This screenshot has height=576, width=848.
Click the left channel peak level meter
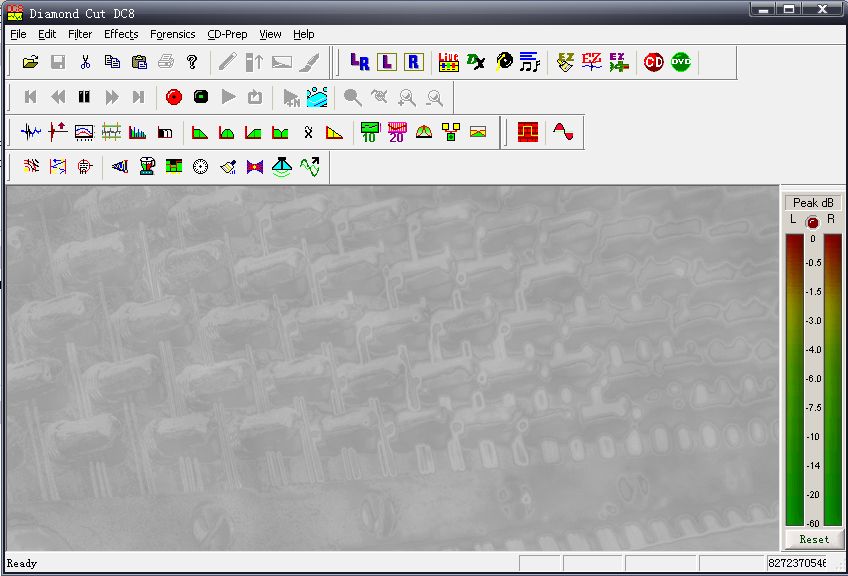[794, 379]
